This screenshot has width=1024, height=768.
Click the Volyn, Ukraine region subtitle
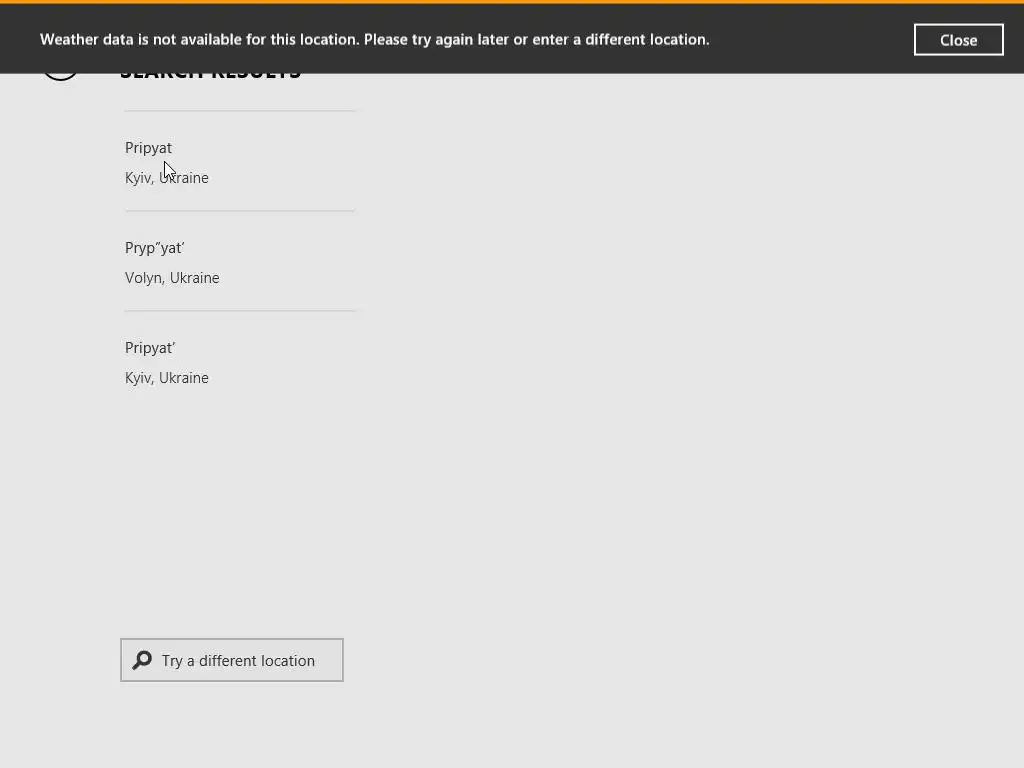coord(172,278)
